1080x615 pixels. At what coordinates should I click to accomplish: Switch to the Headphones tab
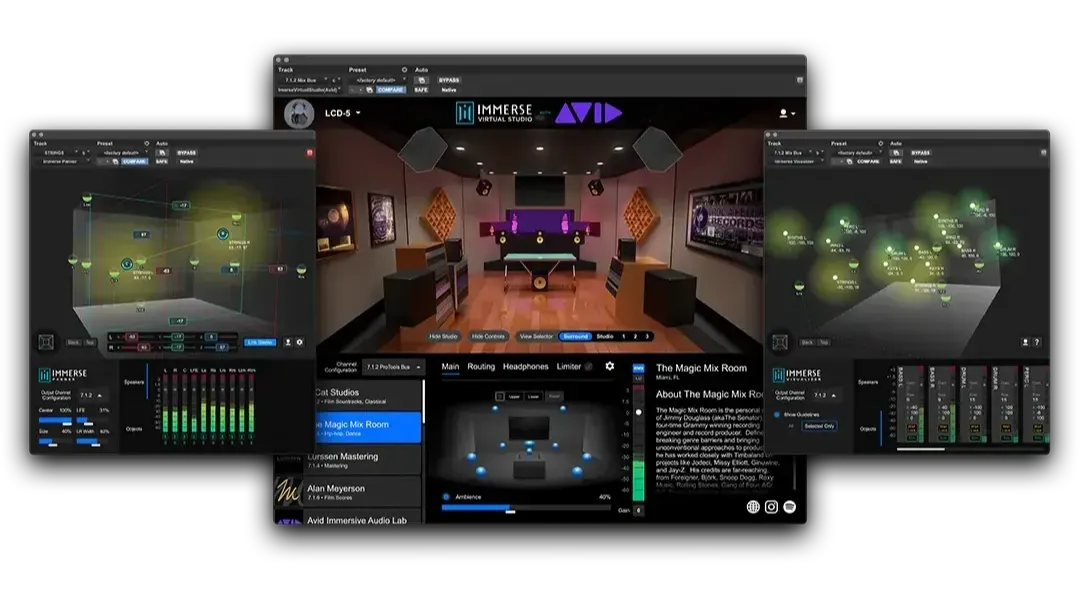[x=526, y=367]
